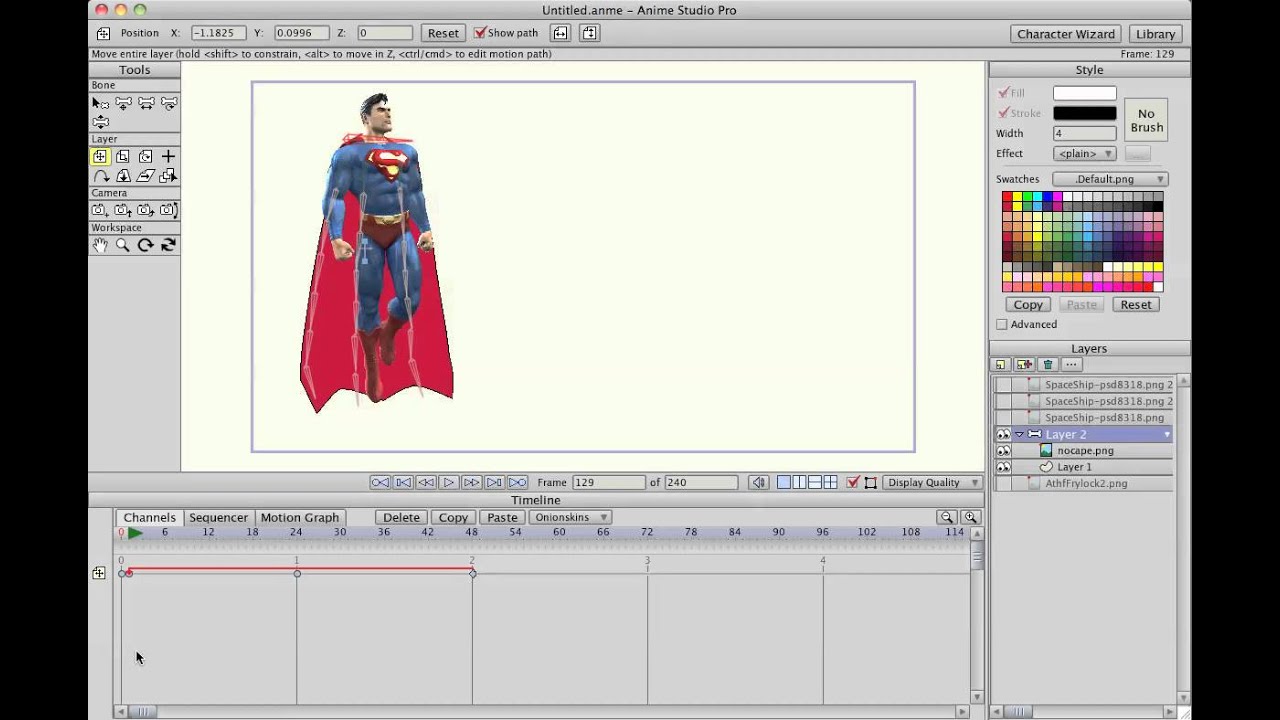Click the black Stroke color well
This screenshot has width=1280, height=720.
[1084, 113]
